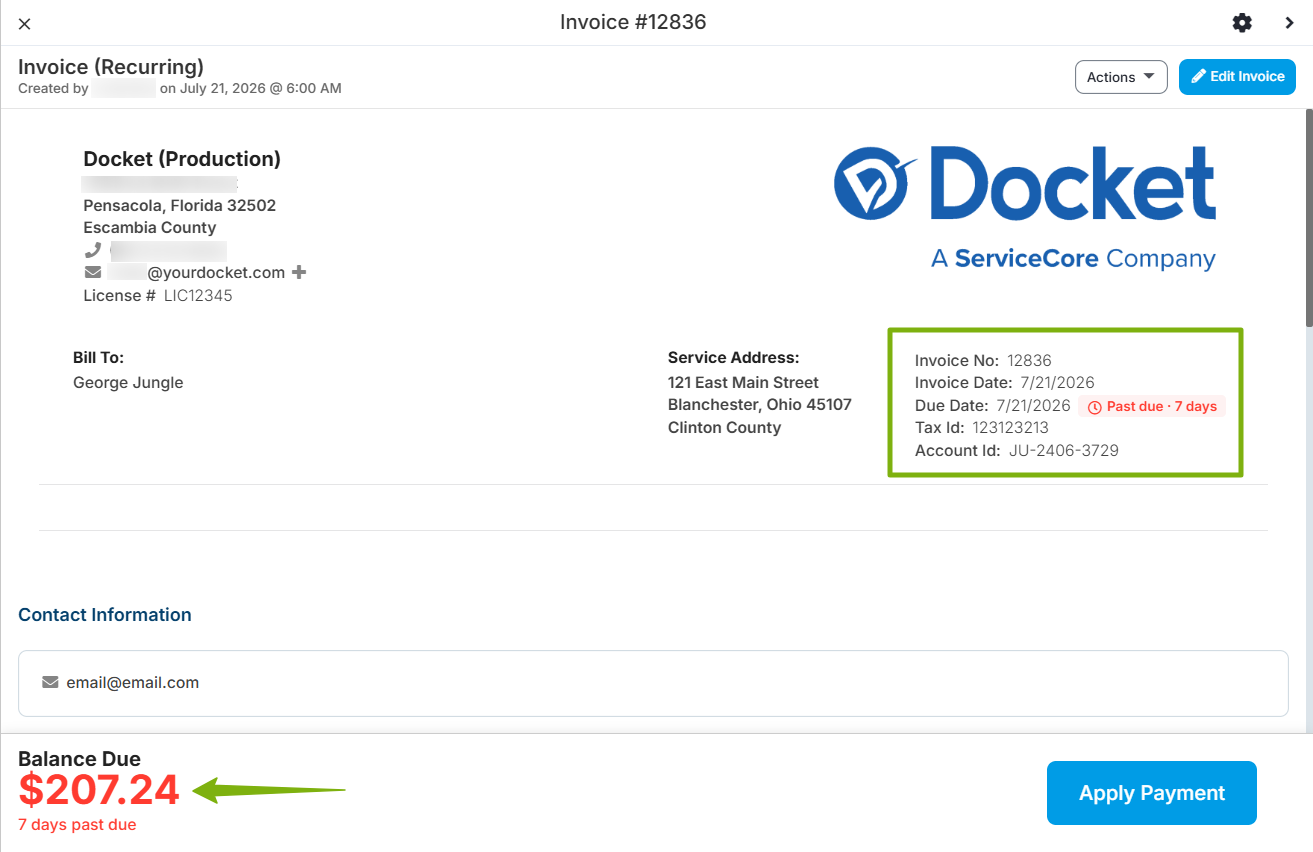The image size is (1313, 852).
Task: Click the Contact Information heading
Action: coord(105,615)
